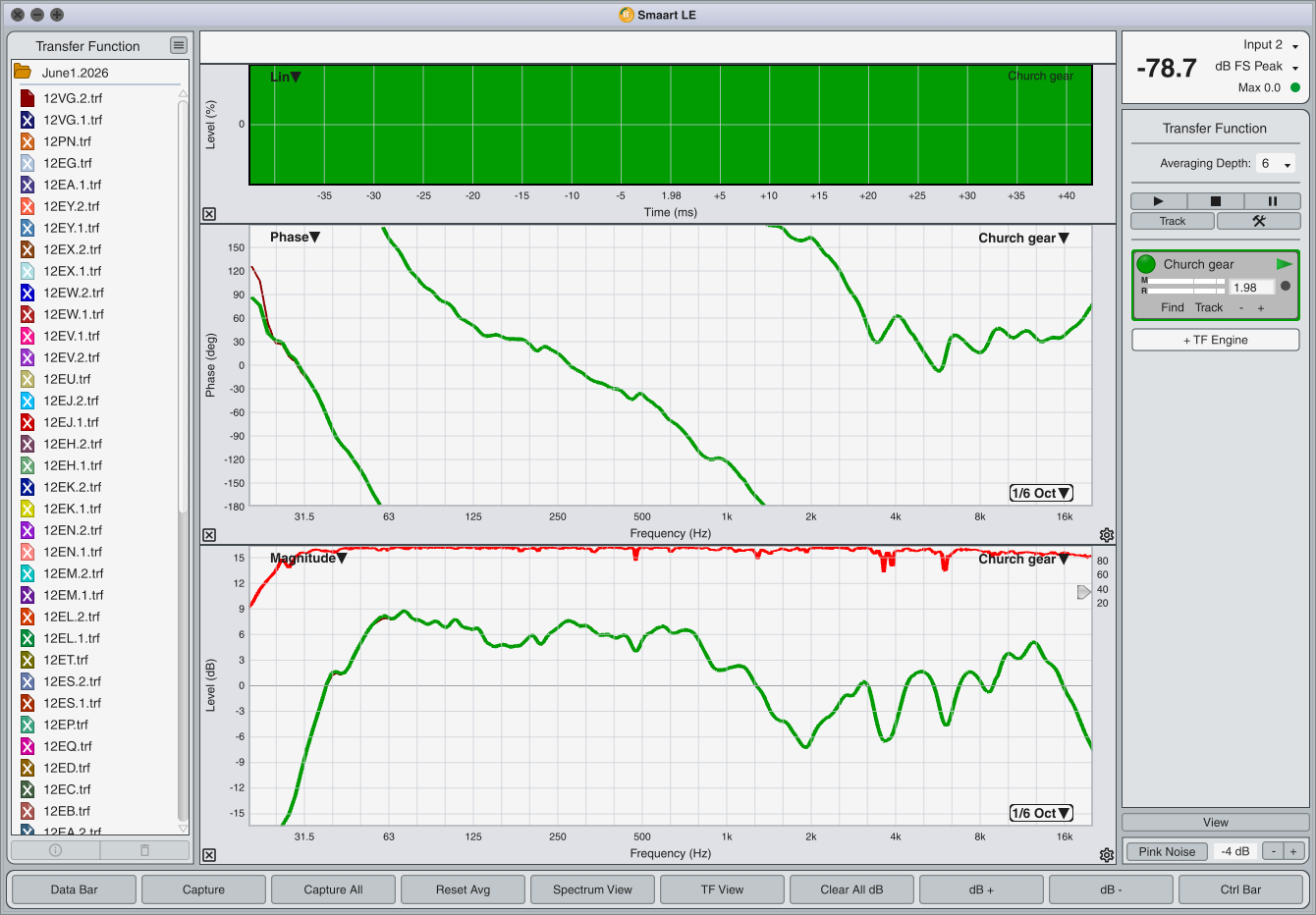This screenshot has width=1316, height=915.
Task: Click the 12EK.1.trf yellow trace icon
Action: (x=27, y=509)
